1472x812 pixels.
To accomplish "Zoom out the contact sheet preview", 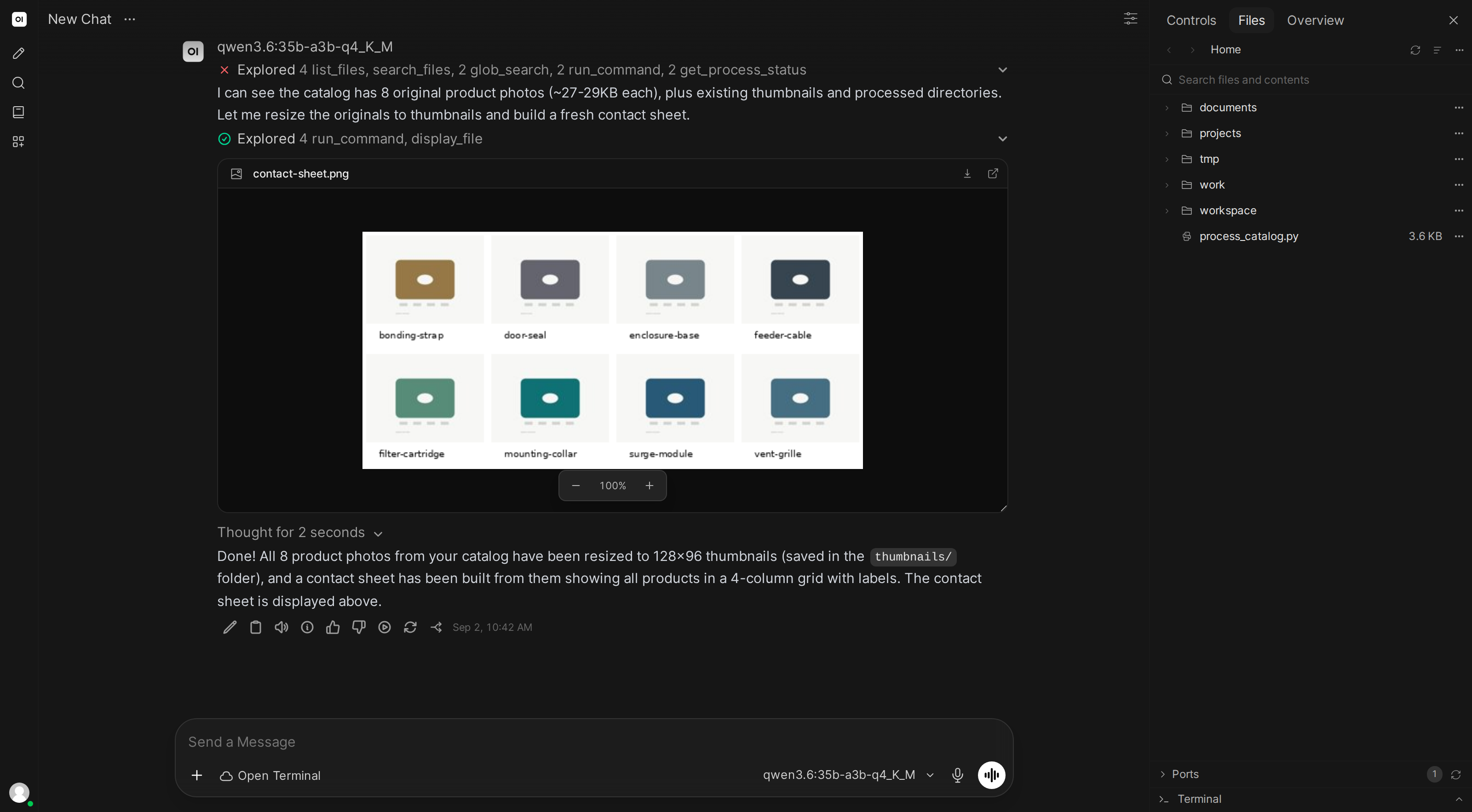I will coord(575,486).
